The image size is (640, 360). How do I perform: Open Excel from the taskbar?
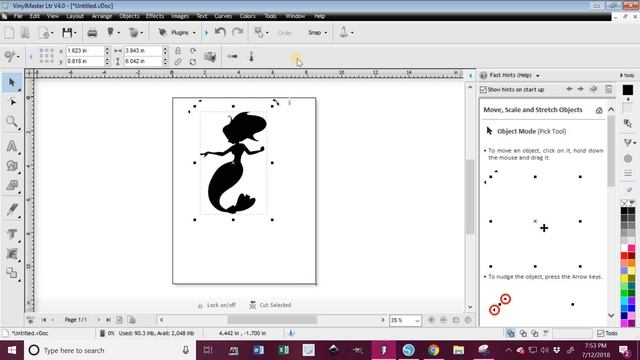pyautogui.click(x=284, y=350)
